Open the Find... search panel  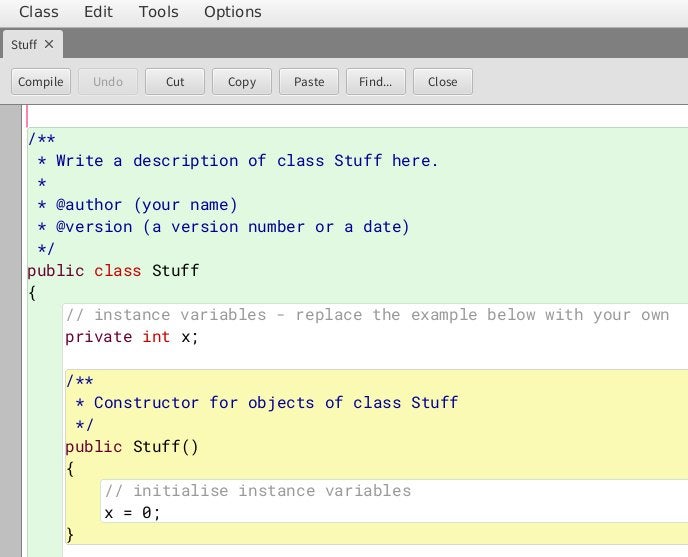coord(376,82)
